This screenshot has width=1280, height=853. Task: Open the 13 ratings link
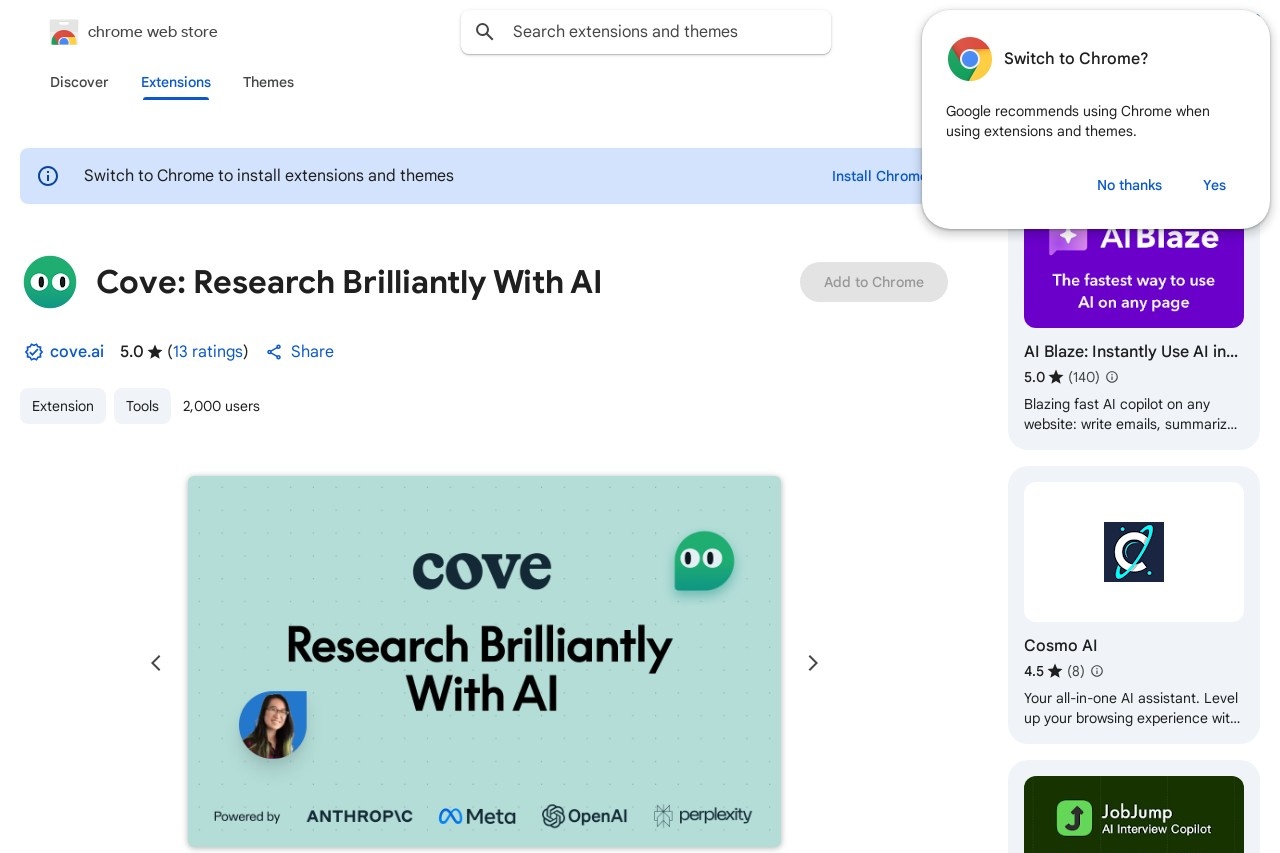(x=208, y=352)
